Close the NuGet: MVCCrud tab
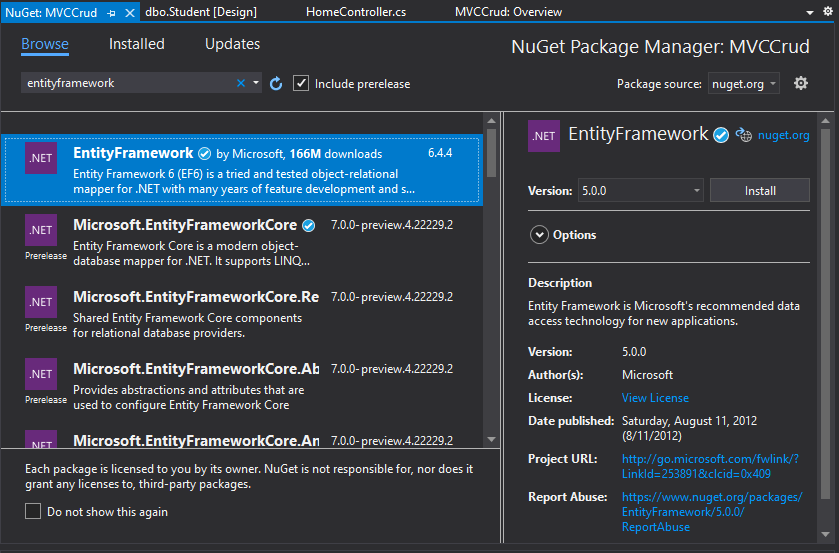Viewport: 839px width, 553px height. [x=130, y=12]
